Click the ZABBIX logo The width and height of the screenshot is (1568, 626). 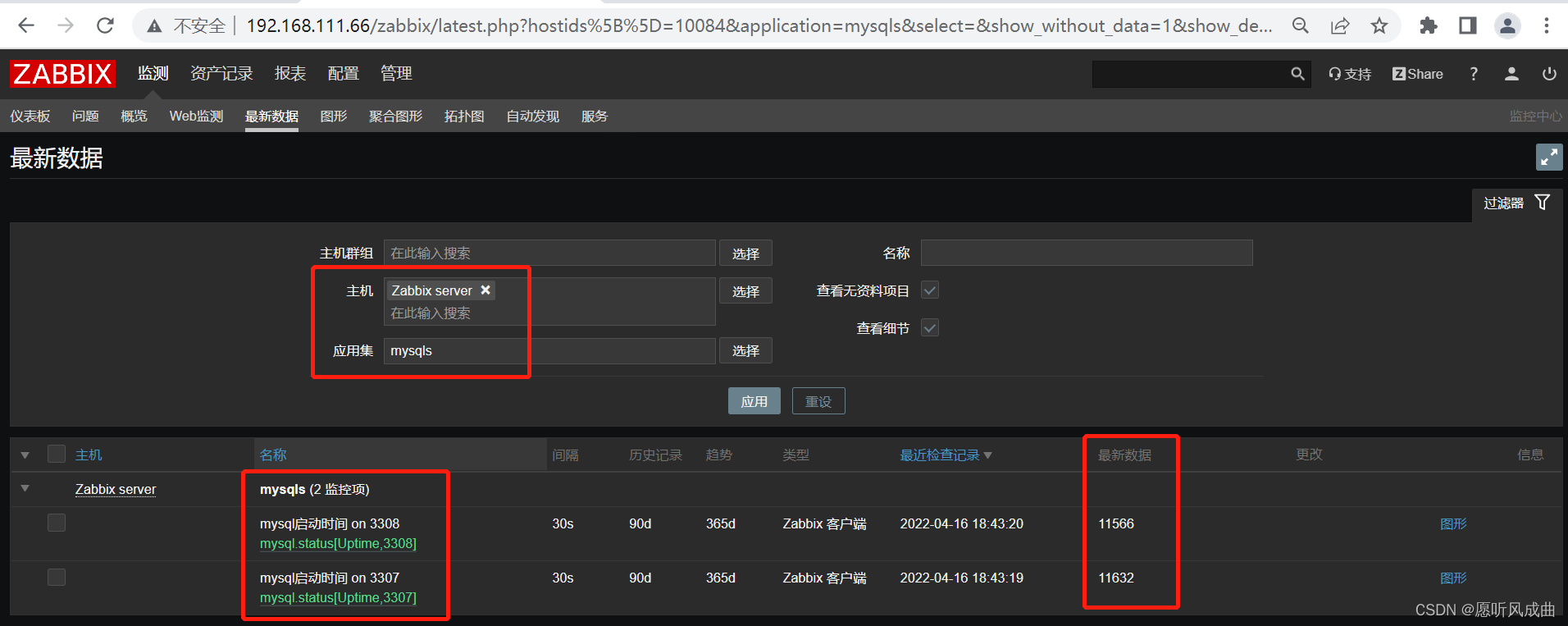[62, 74]
